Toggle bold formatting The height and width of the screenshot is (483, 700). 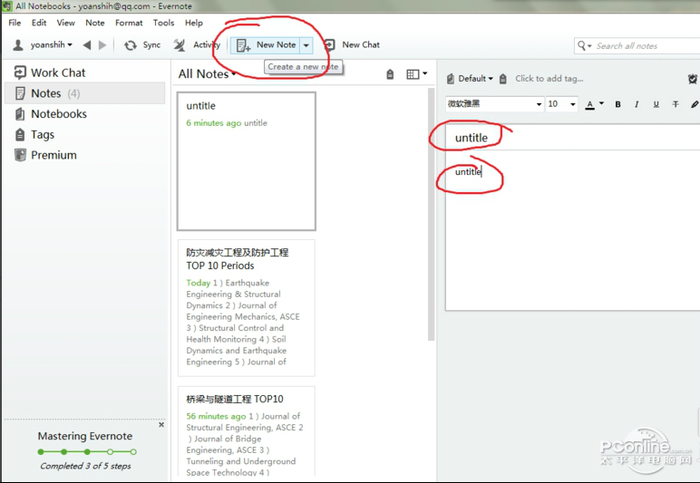(618, 104)
